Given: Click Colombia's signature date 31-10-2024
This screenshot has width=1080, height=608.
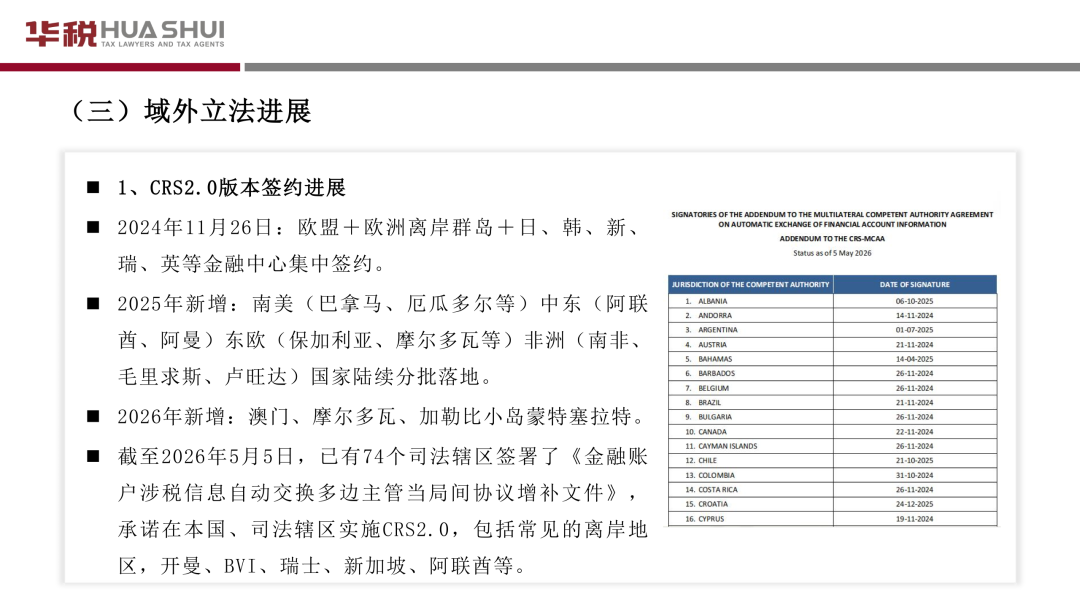Looking at the screenshot, I should (915, 475).
